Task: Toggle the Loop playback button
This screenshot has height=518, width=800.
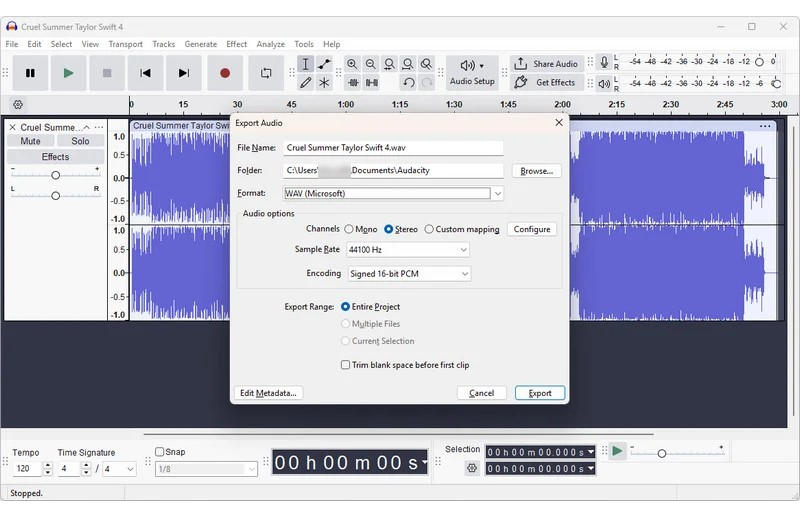Action: click(x=266, y=73)
